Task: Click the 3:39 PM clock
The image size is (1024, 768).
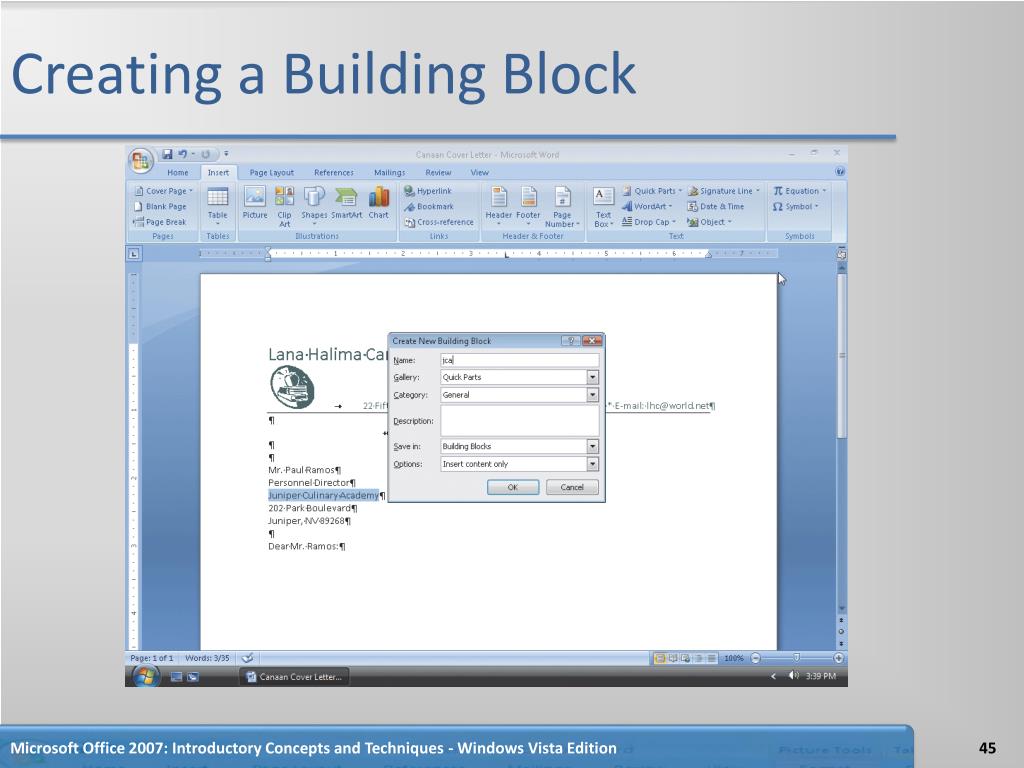Action: (x=821, y=676)
